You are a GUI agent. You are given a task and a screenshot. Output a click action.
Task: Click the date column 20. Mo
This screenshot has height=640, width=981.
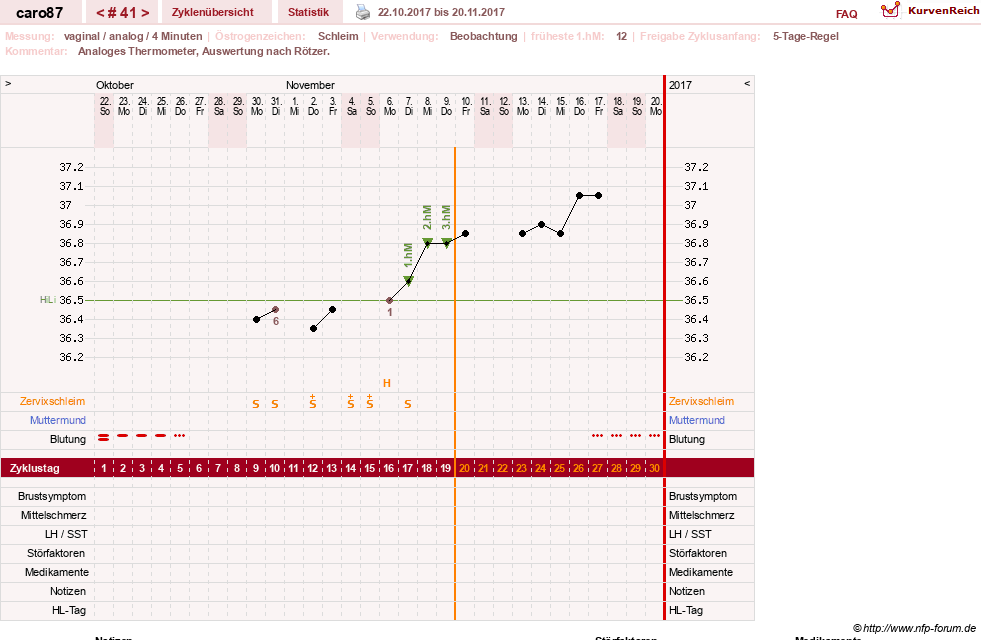tap(656, 106)
